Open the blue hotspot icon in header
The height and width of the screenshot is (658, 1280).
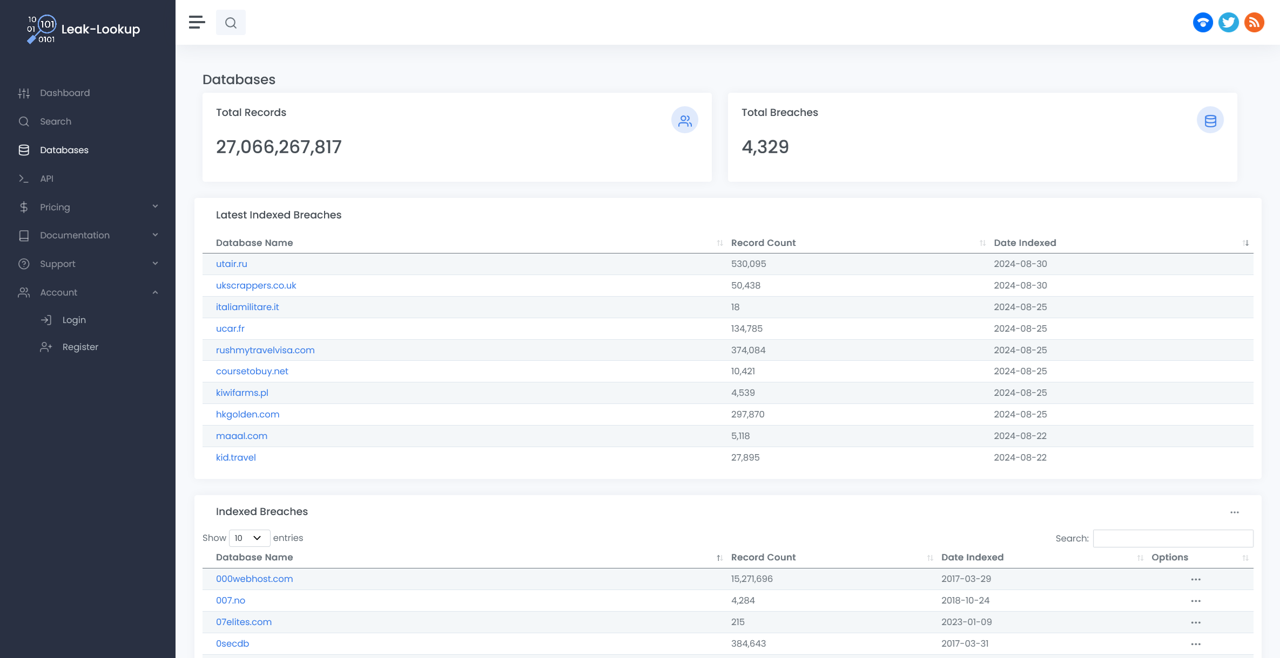1203,22
